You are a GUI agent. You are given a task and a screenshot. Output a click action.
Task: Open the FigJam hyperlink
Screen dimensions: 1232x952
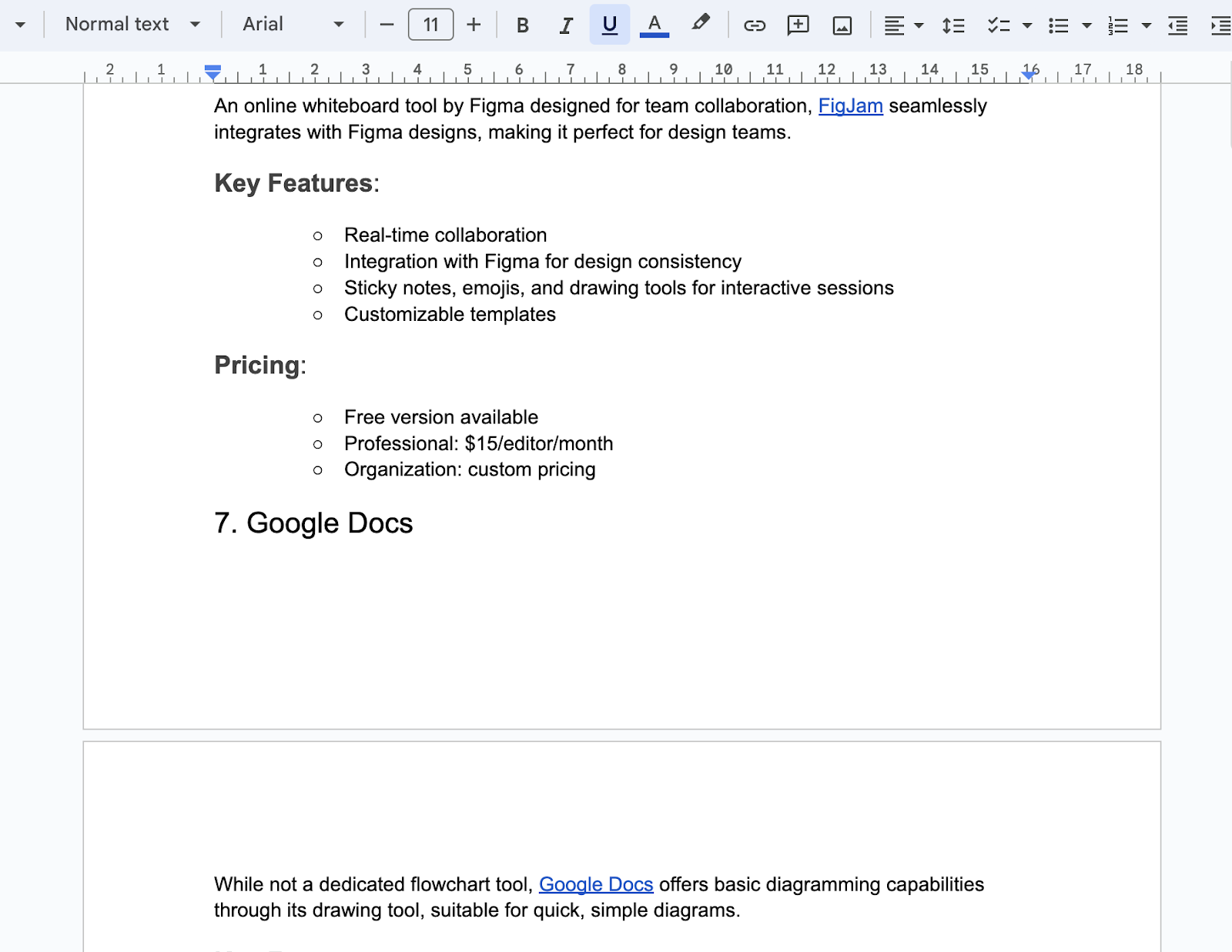click(850, 106)
